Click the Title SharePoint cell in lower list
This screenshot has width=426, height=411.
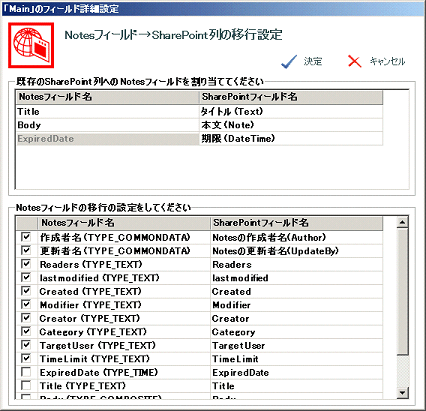pyautogui.click(x=297, y=386)
